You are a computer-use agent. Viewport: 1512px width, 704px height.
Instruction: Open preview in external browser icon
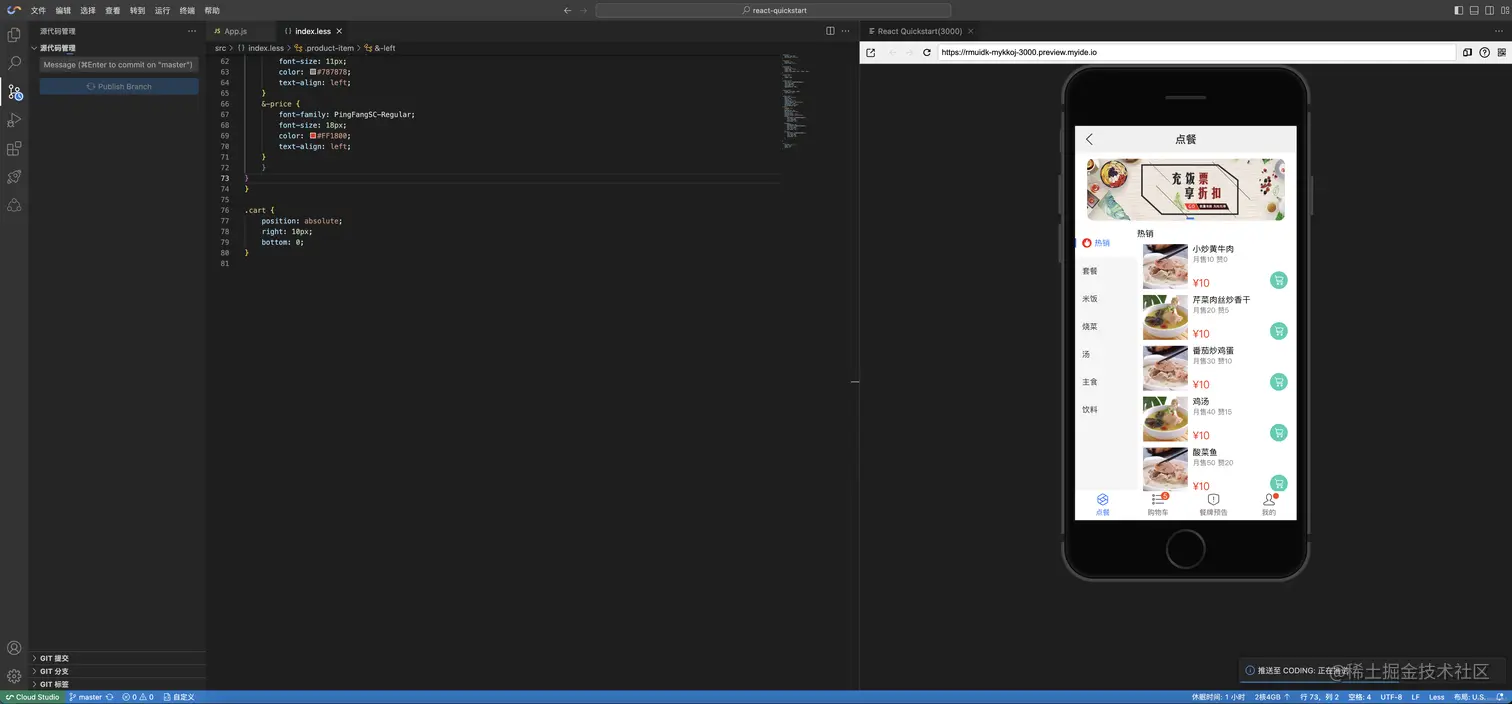point(870,52)
